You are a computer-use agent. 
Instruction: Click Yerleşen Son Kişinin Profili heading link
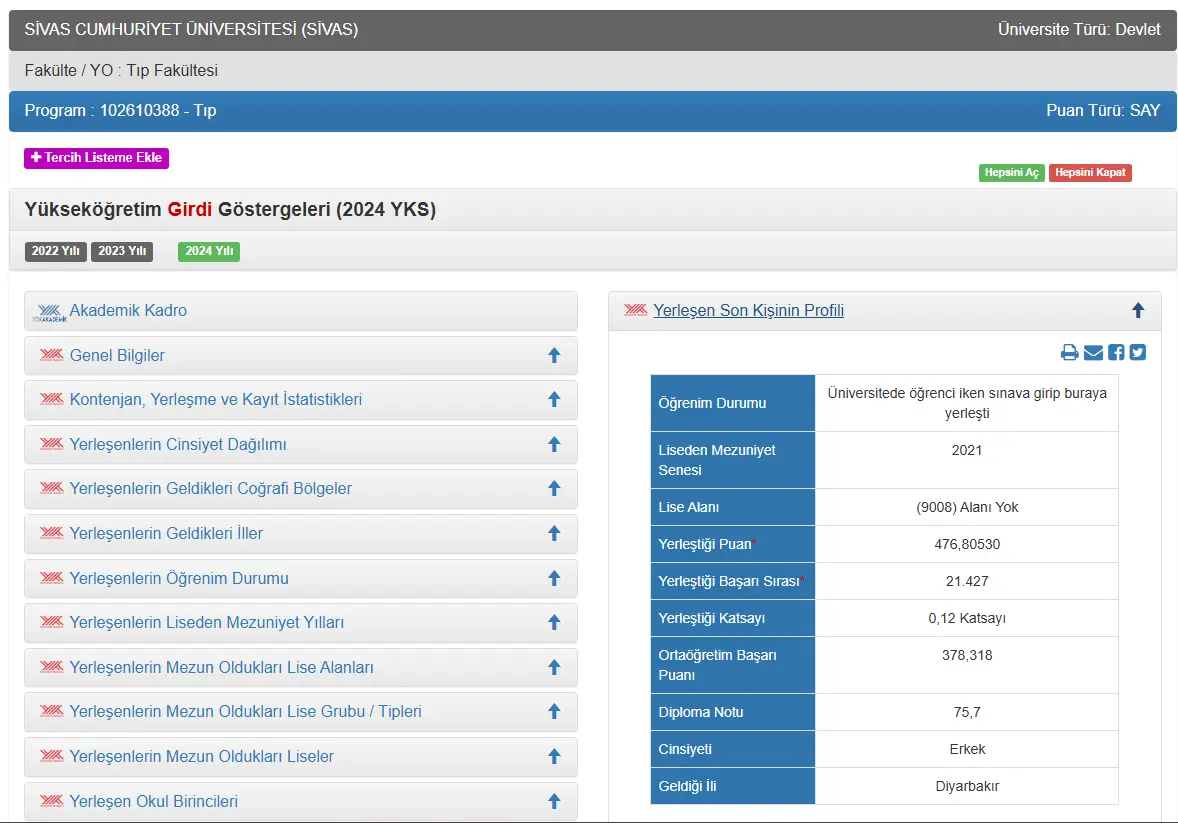click(x=748, y=310)
